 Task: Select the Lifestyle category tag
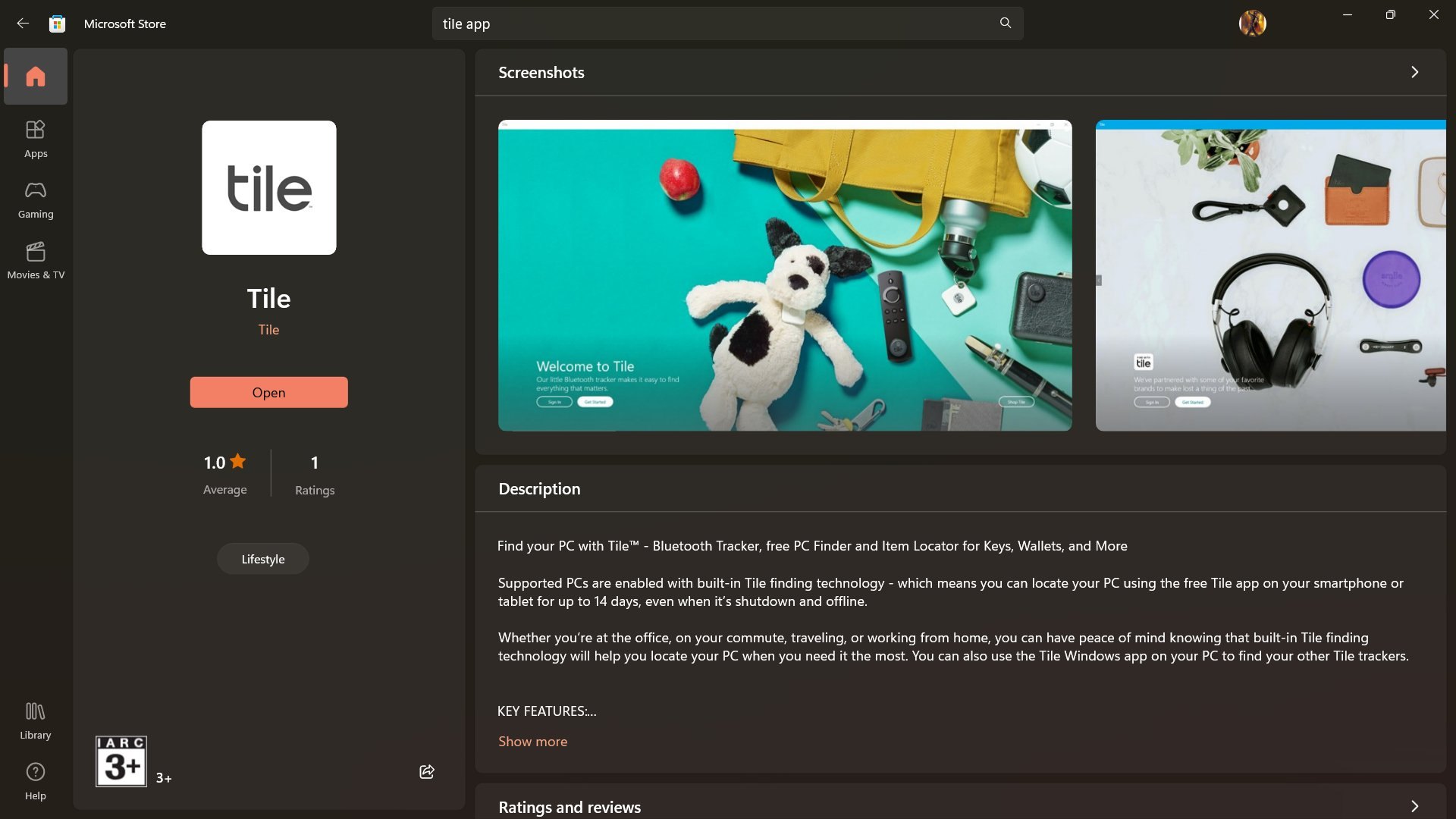[263, 559]
